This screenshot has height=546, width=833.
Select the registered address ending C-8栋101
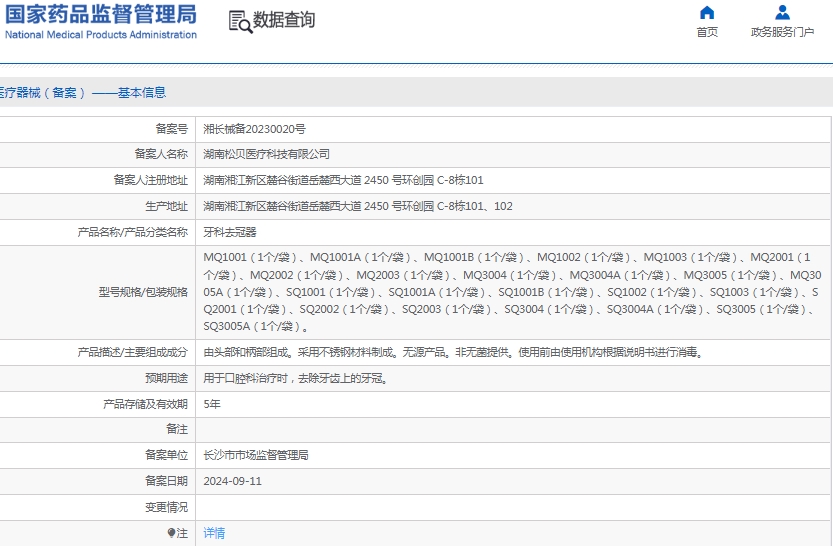coord(343,180)
